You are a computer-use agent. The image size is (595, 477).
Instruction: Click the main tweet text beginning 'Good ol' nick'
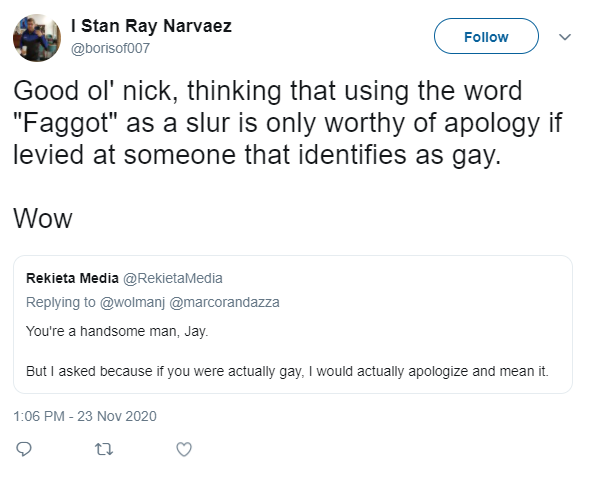[288, 123]
